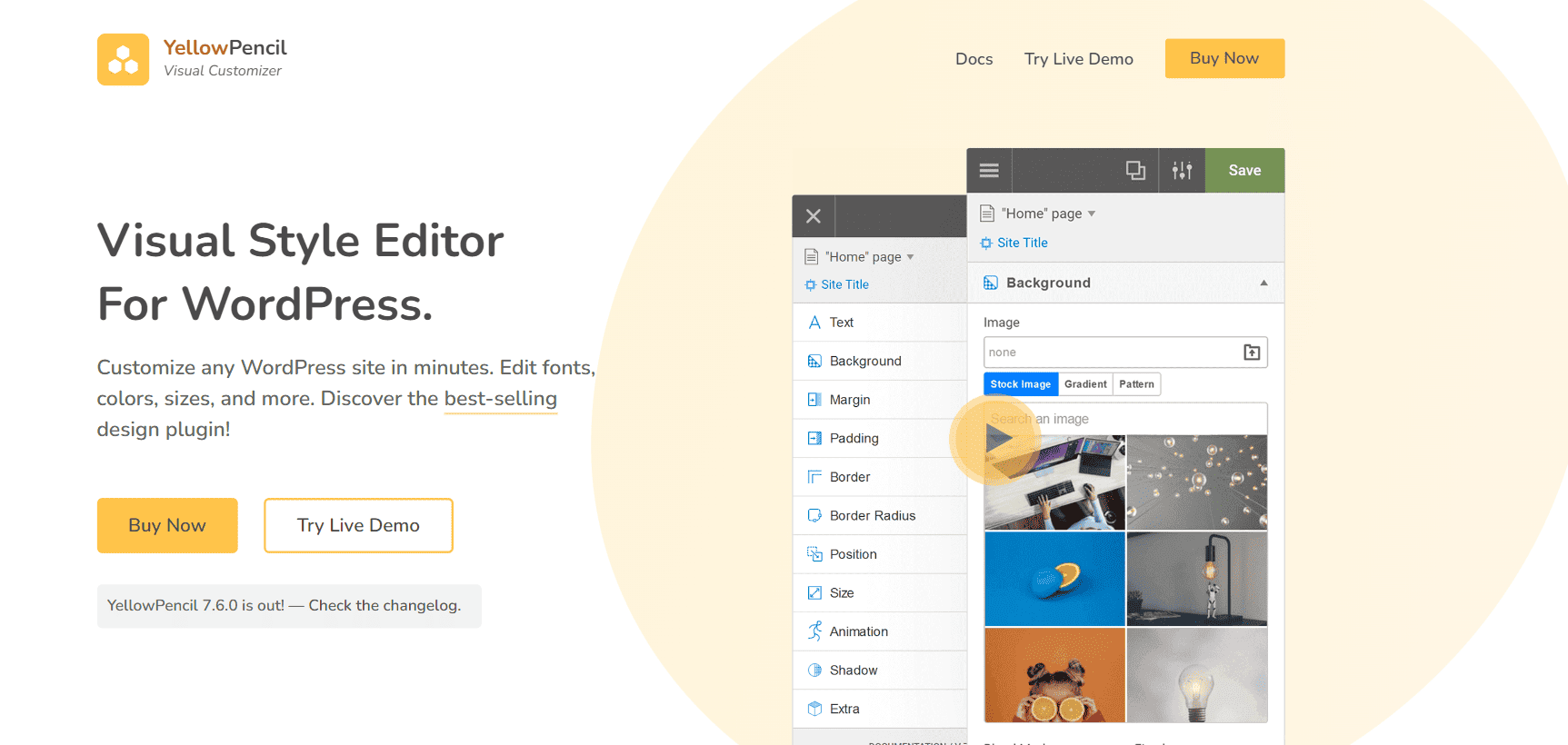
Task: Open the Text property row
Action: click(880, 323)
